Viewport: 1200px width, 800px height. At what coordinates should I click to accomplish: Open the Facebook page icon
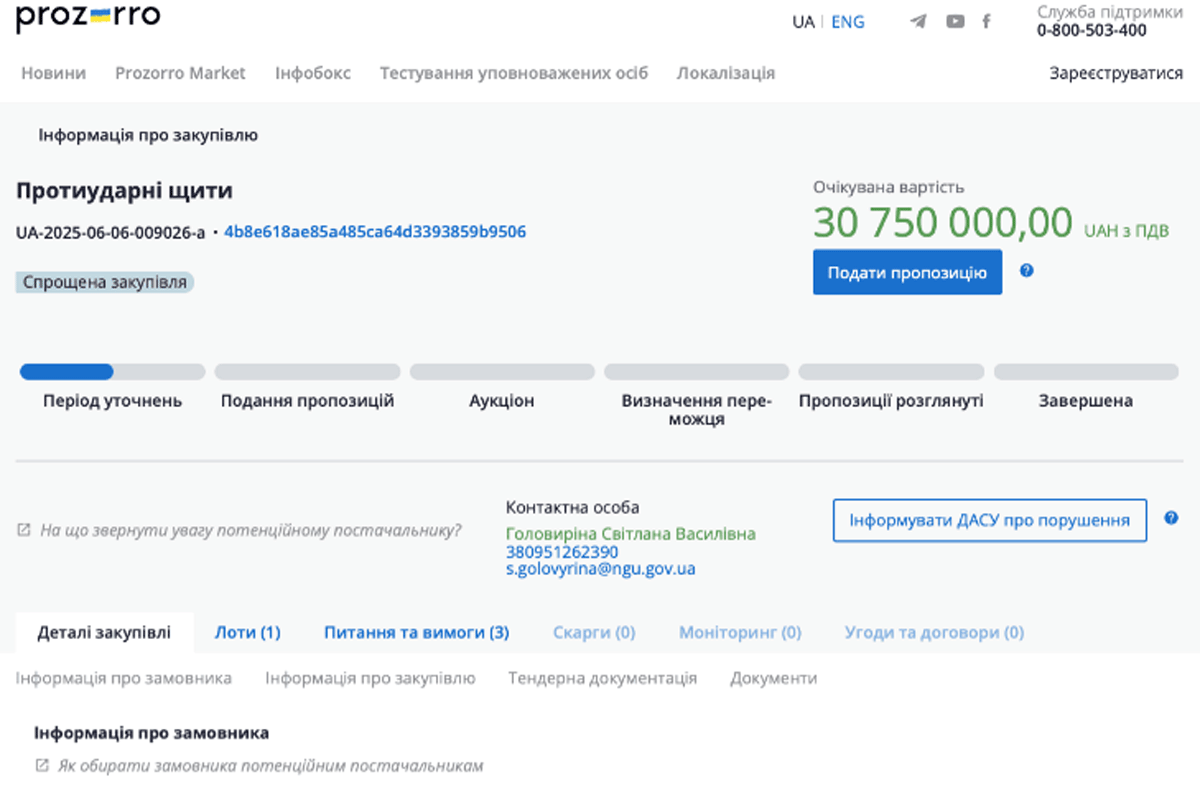[x=986, y=21]
